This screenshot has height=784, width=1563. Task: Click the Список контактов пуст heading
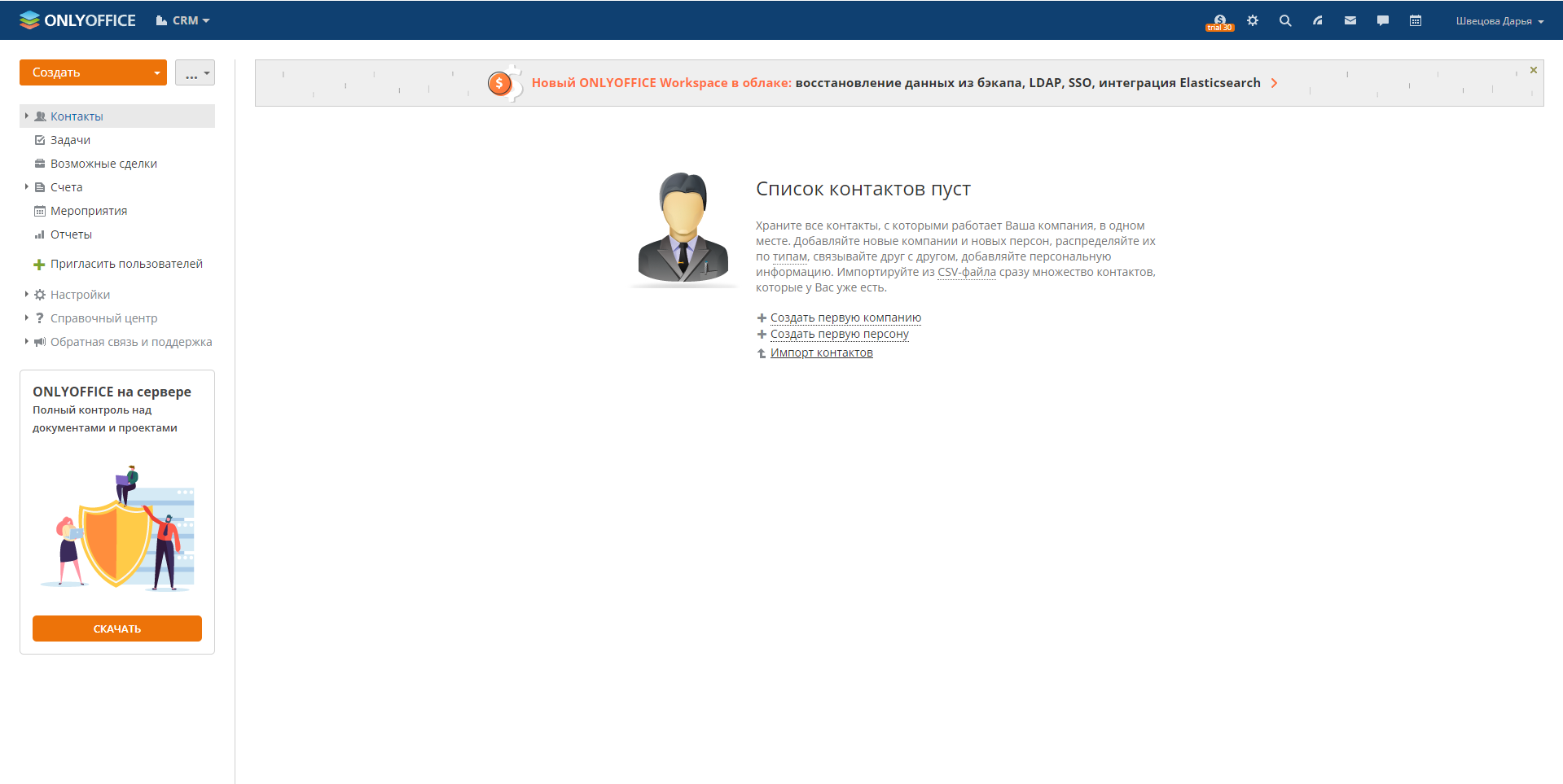(x=863, y=189)
